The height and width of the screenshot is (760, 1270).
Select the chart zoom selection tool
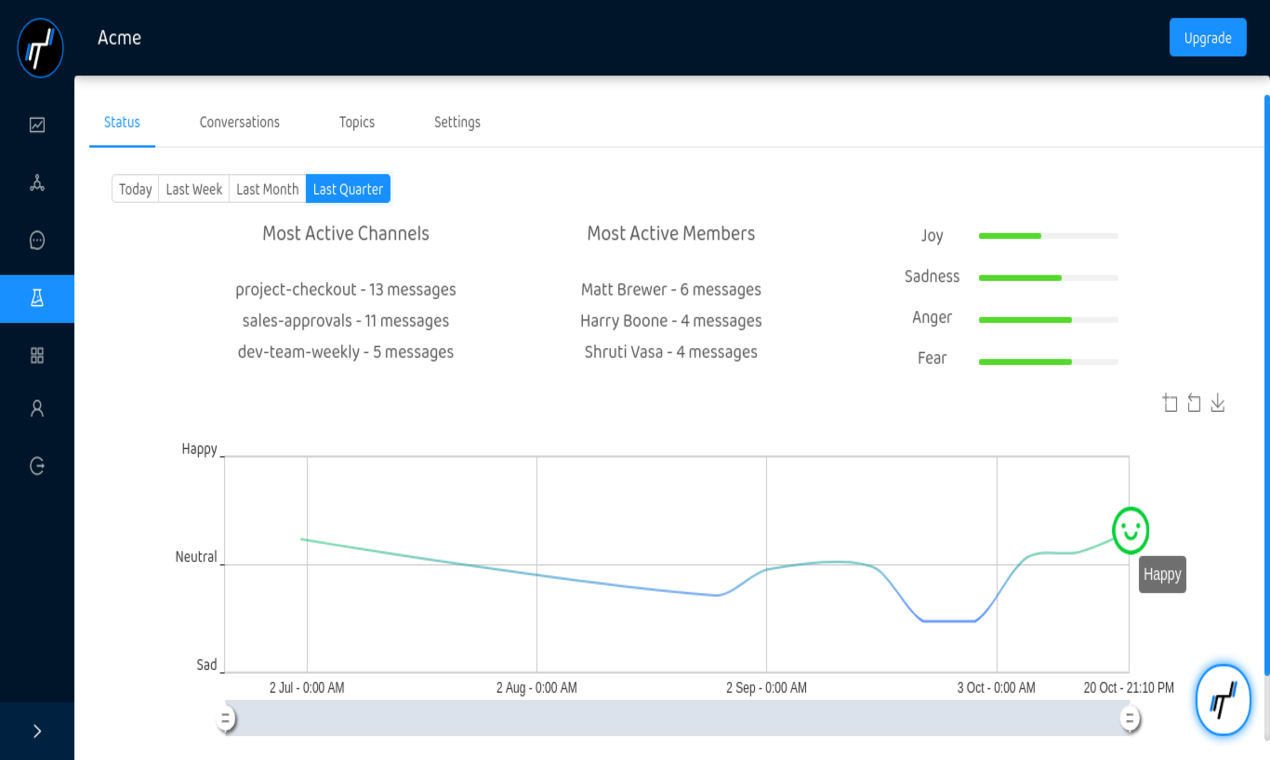pyautogui.click(x=1170, y=402)
